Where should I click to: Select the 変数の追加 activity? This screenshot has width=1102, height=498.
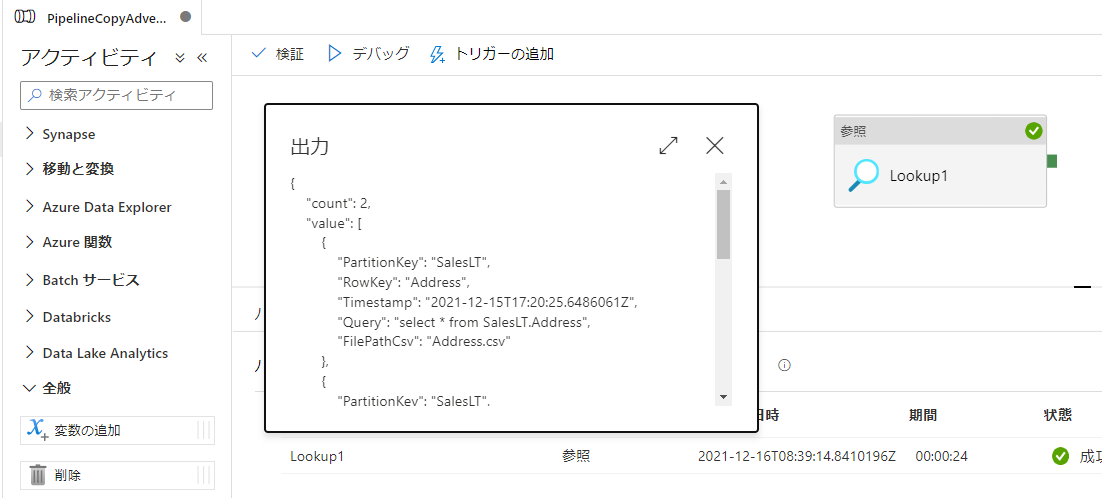117,431
